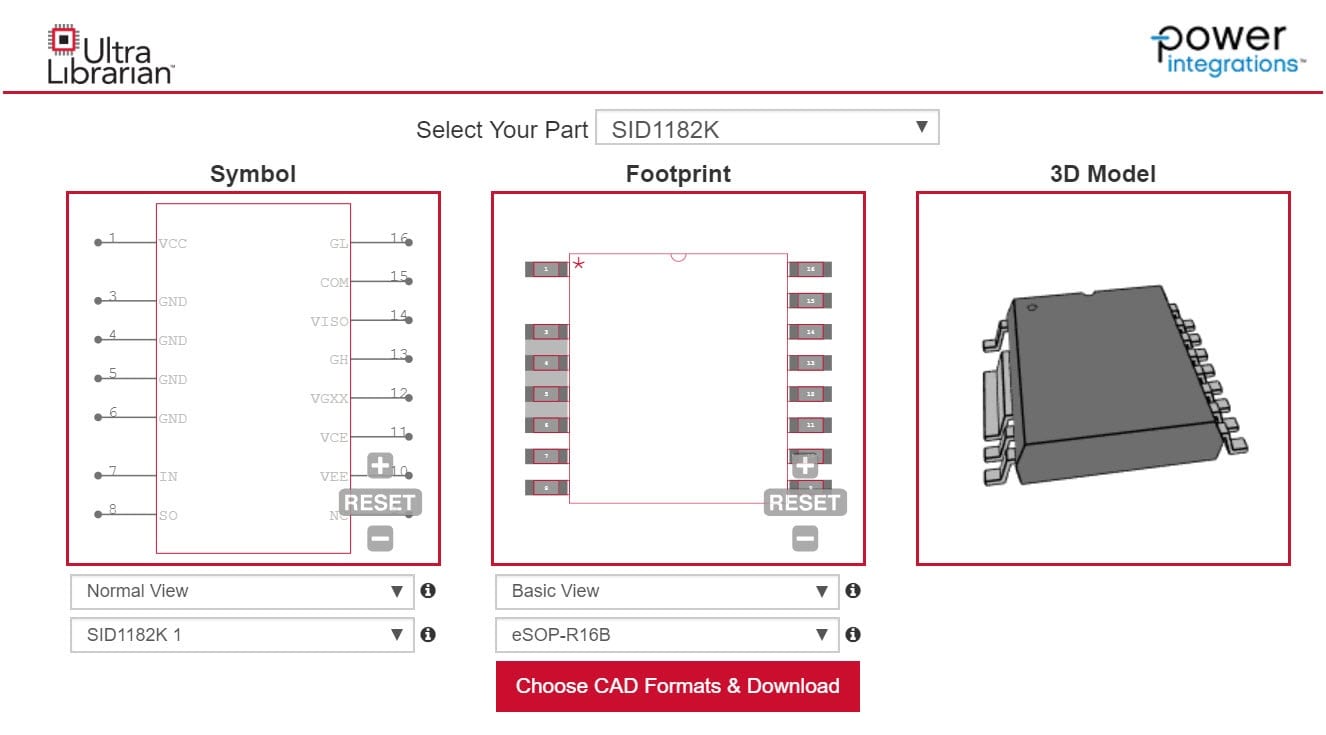Image resolution: width=1326 pixels, height=735 pixels.
Task: Reset the Footprint view zoom
Action: [x=806, y=502]
